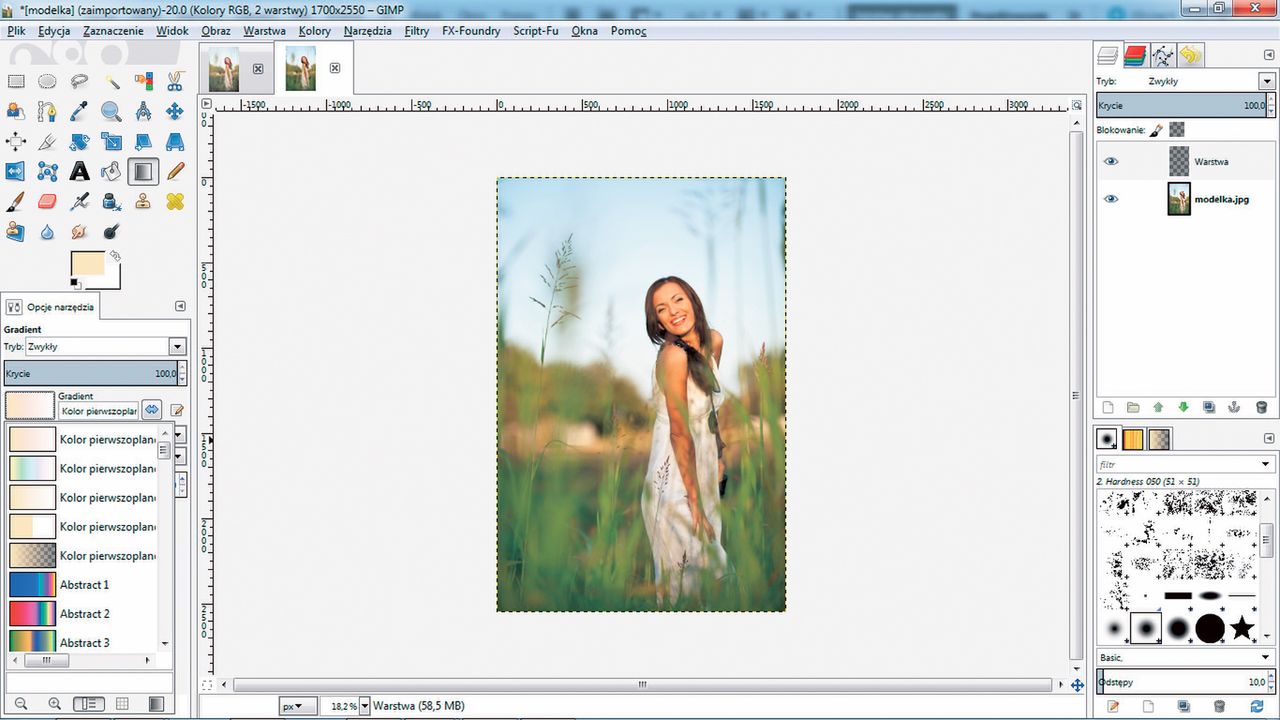Screen dimensions: 1280x720
Task: Select the Move tool
Action: (x=175, y=111)
